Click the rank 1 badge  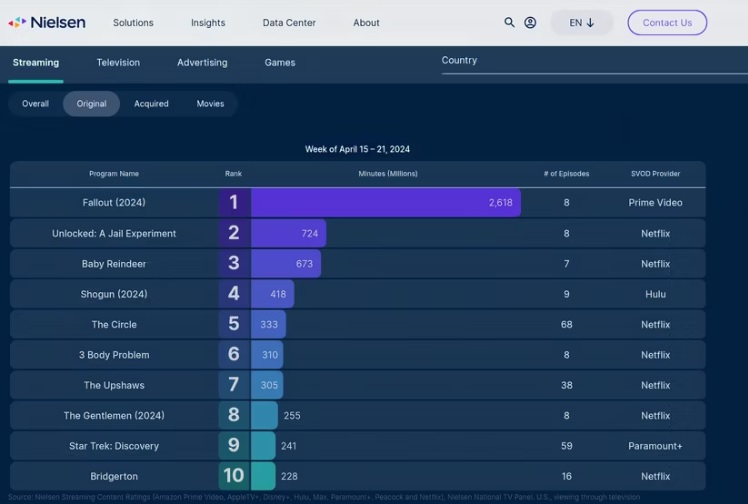pyautogui.click(x=234, y=203)
